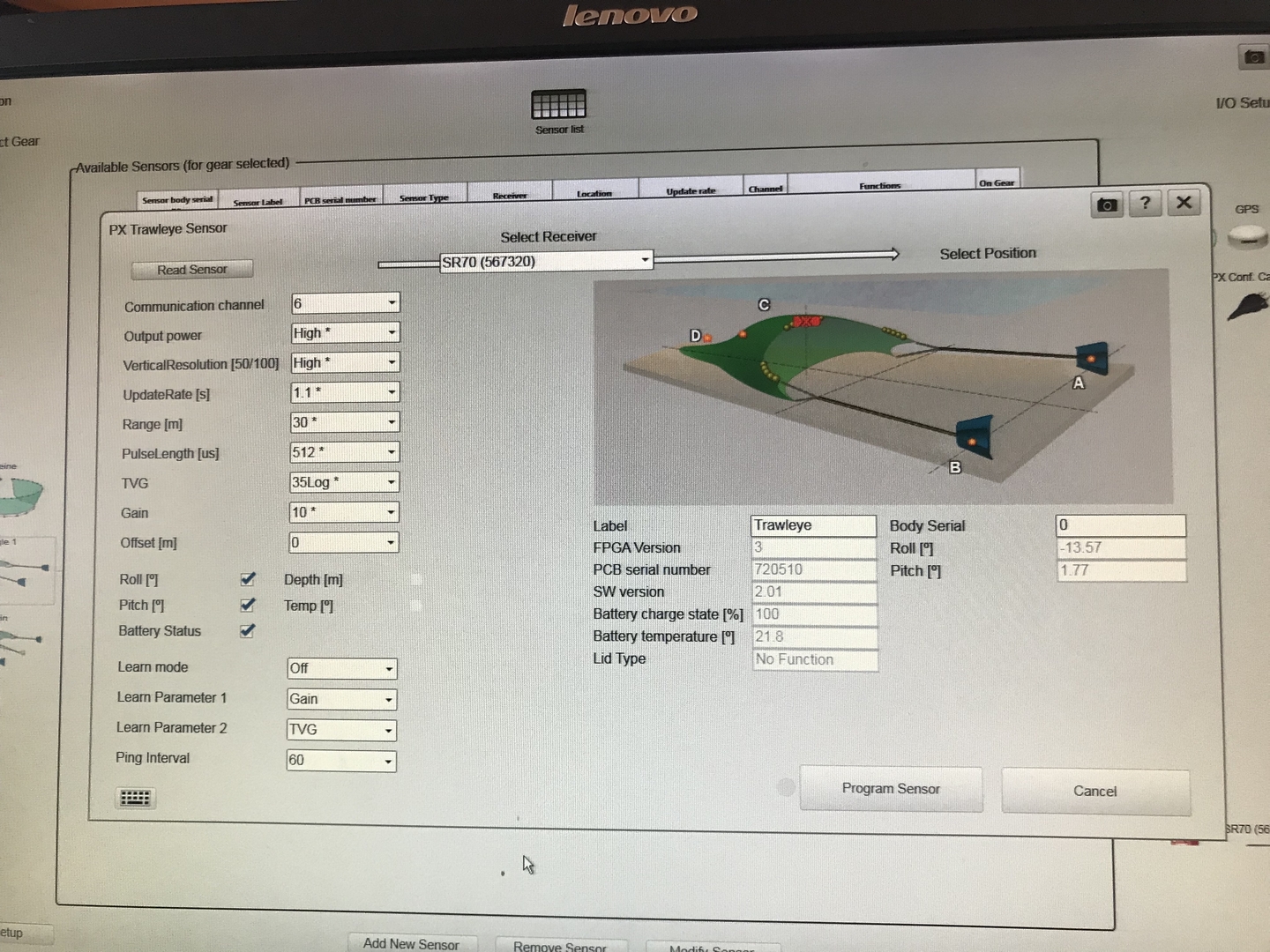Uncheck the Roll checkbox
This screenshot has width=1270, height=952.
pyautogui.click(x=248, y=579)
